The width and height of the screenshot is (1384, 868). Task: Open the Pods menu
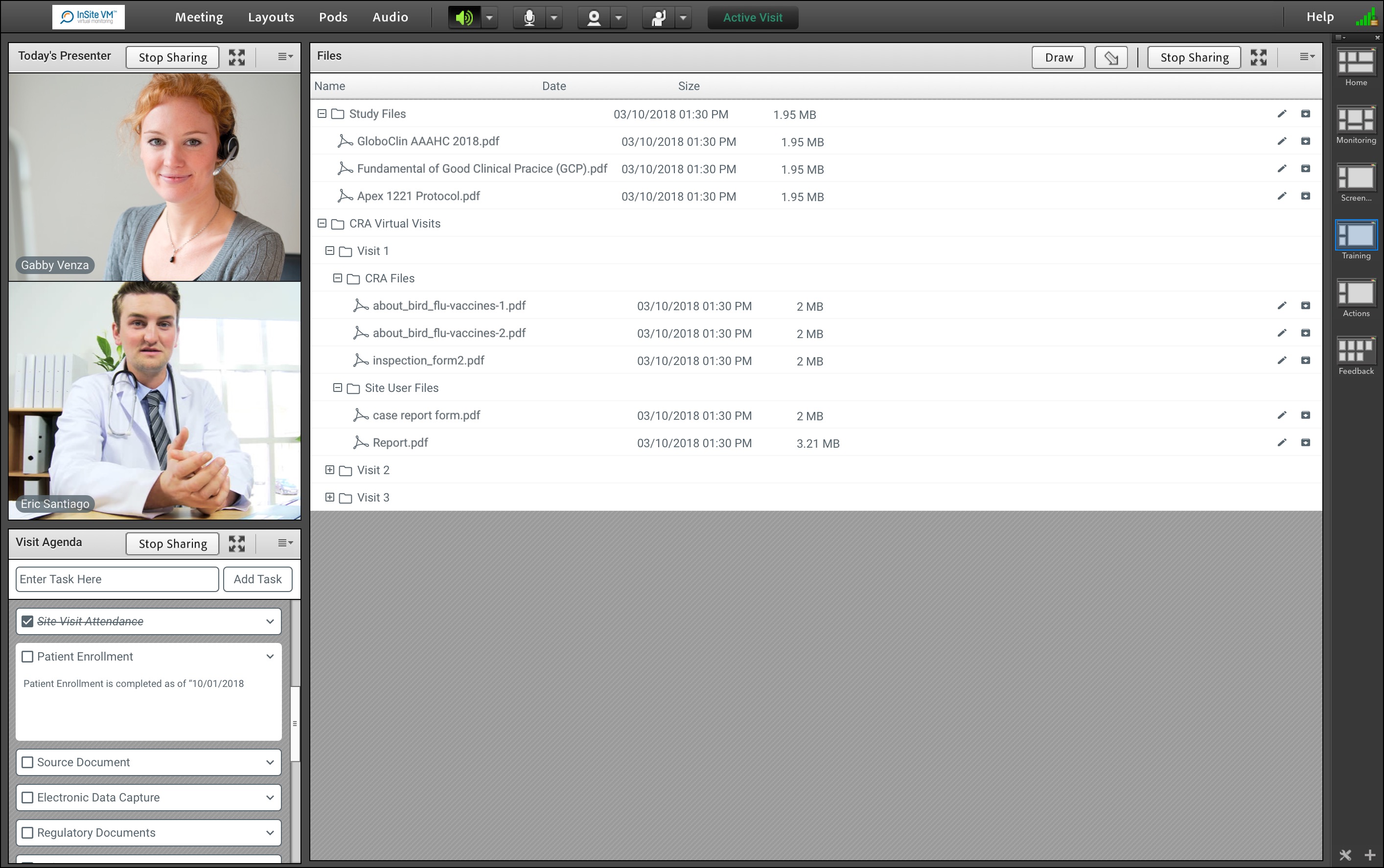pos(333,17)
